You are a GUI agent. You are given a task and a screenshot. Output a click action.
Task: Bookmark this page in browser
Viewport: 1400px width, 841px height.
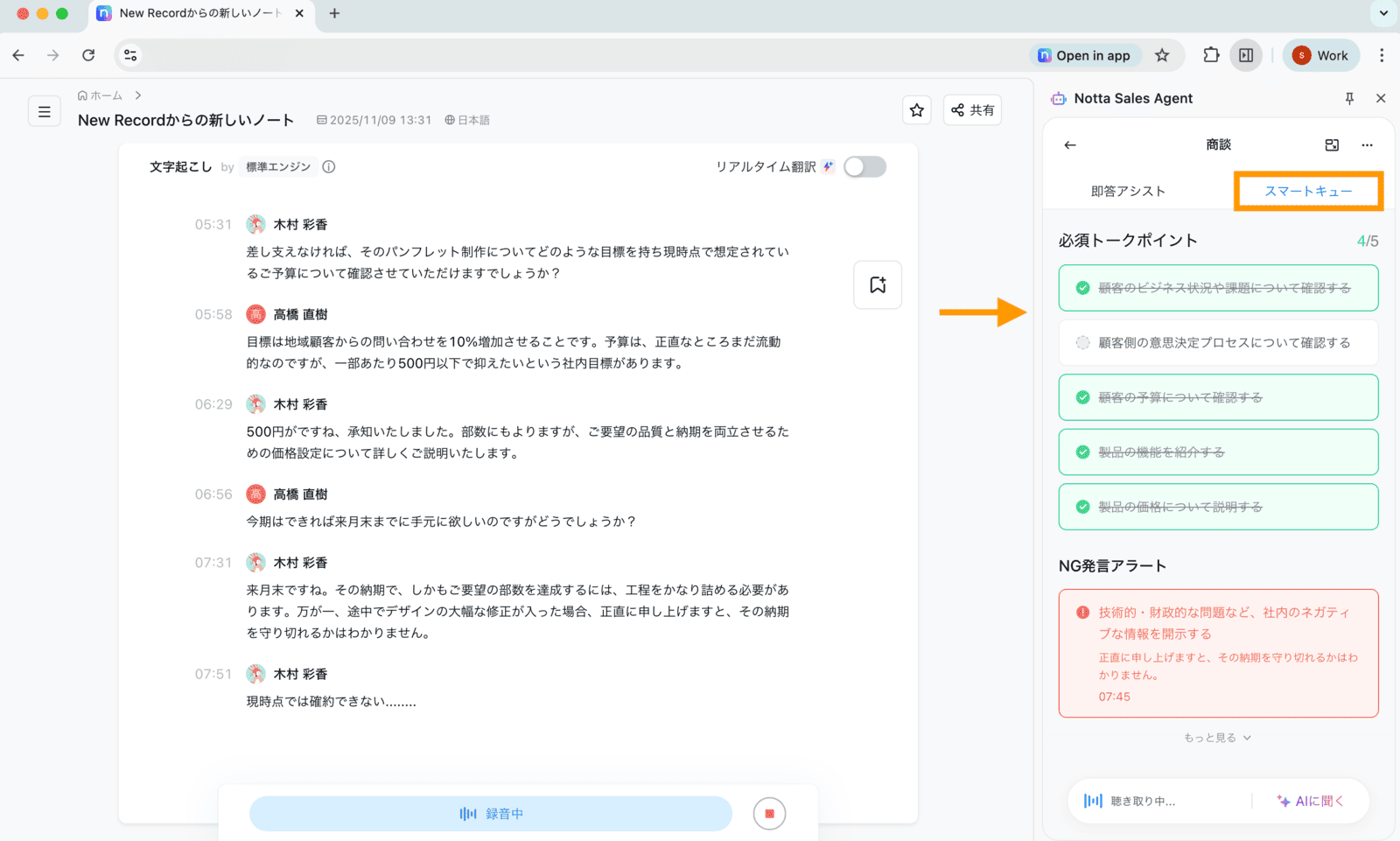click(1162, 55)
